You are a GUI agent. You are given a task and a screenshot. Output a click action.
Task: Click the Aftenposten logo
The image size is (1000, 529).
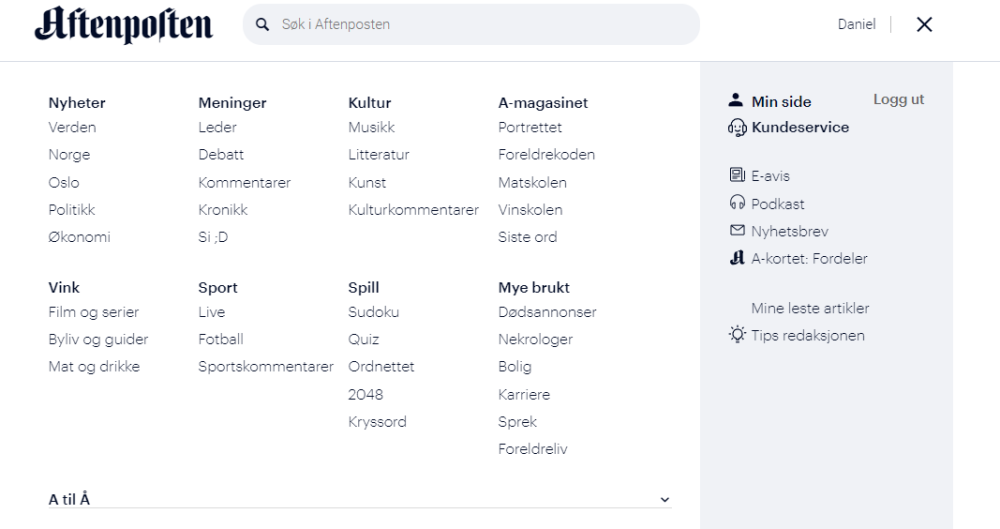pyautogui.click(x=123, y=25)
